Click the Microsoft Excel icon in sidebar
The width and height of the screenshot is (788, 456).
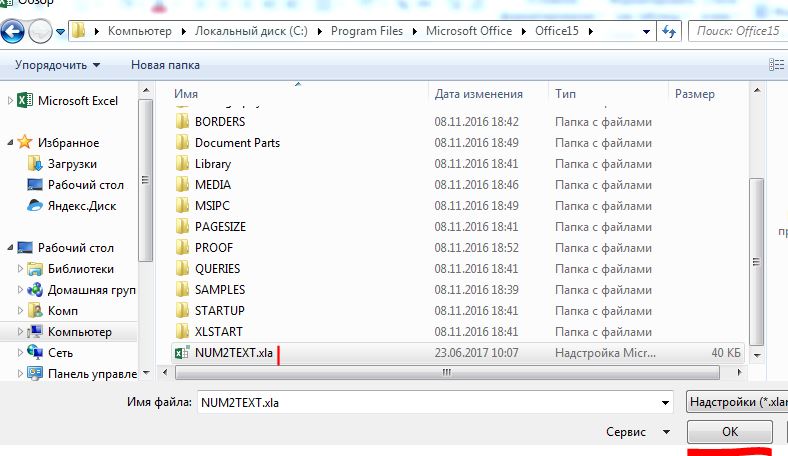click(24, 100)
